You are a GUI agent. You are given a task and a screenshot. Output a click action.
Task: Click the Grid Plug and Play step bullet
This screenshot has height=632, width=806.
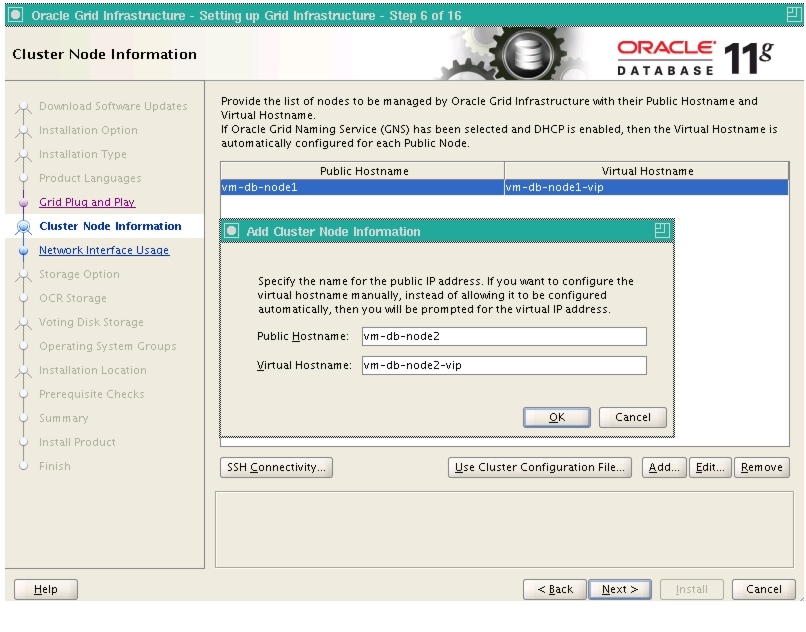coord(23,203)
